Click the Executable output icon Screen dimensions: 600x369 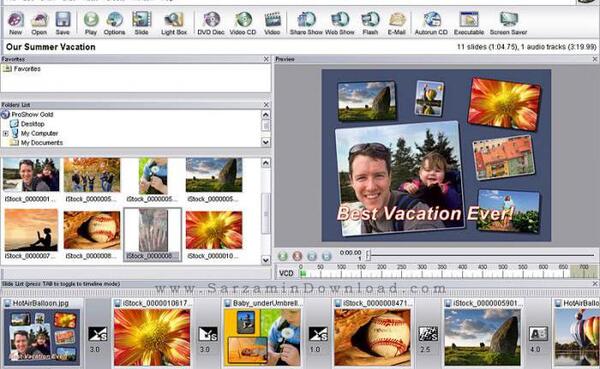pyautogui.click(x=469, y=23)
